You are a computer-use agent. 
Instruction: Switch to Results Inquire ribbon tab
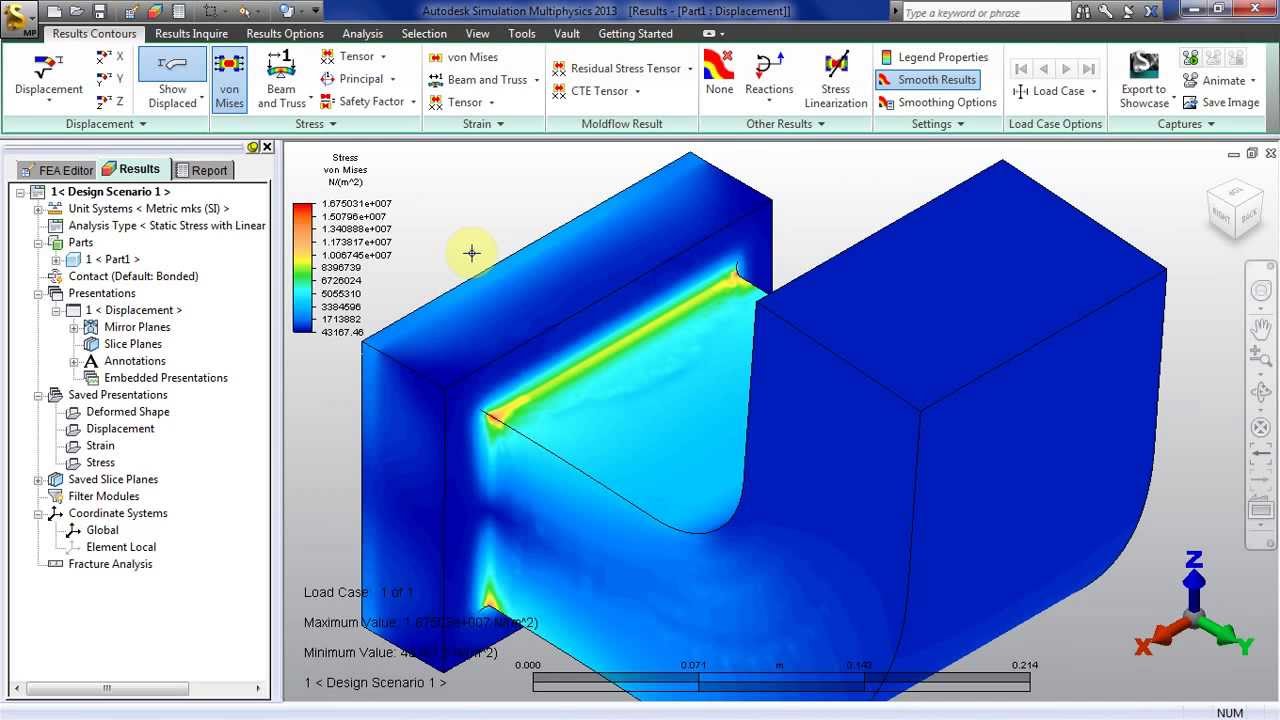[x=192, y=34]
